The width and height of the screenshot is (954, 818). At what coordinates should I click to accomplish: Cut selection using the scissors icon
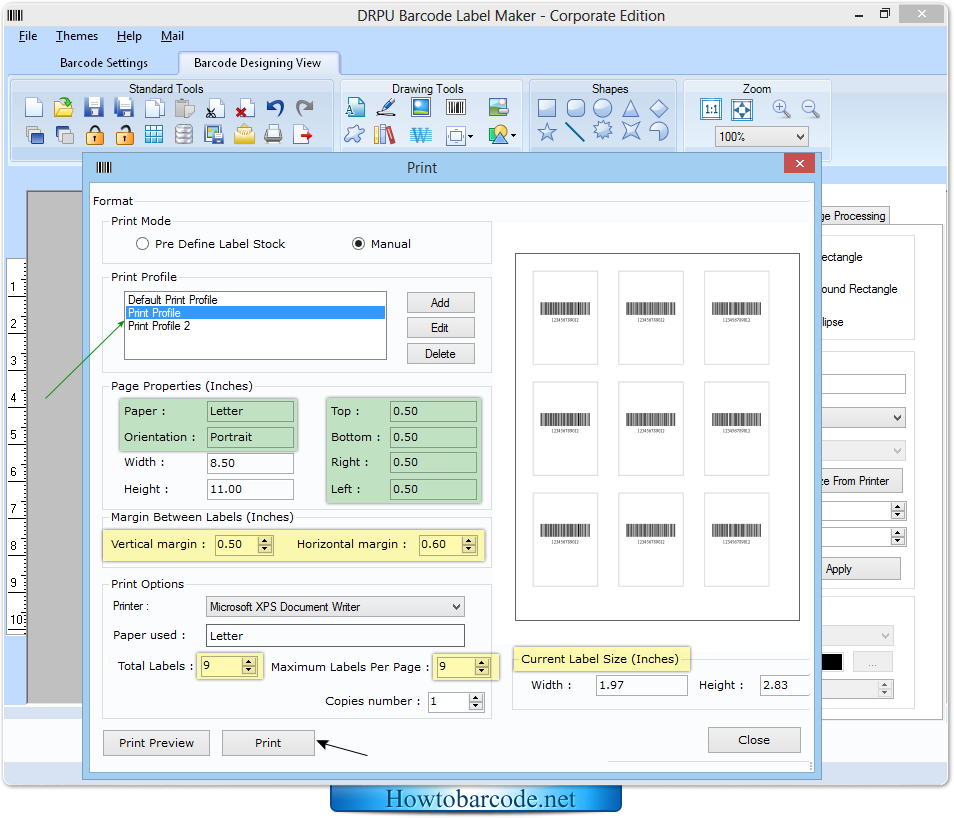(215, 108)
